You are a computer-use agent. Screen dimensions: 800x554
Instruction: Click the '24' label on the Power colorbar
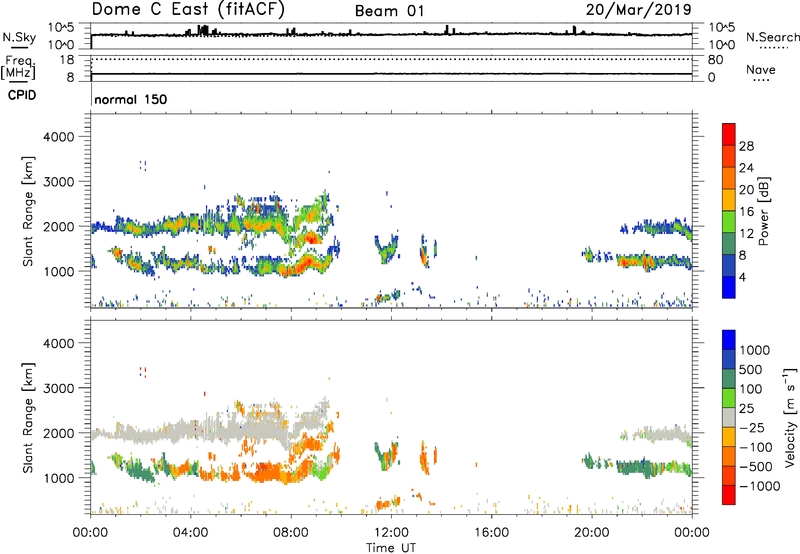coord(746,168)
